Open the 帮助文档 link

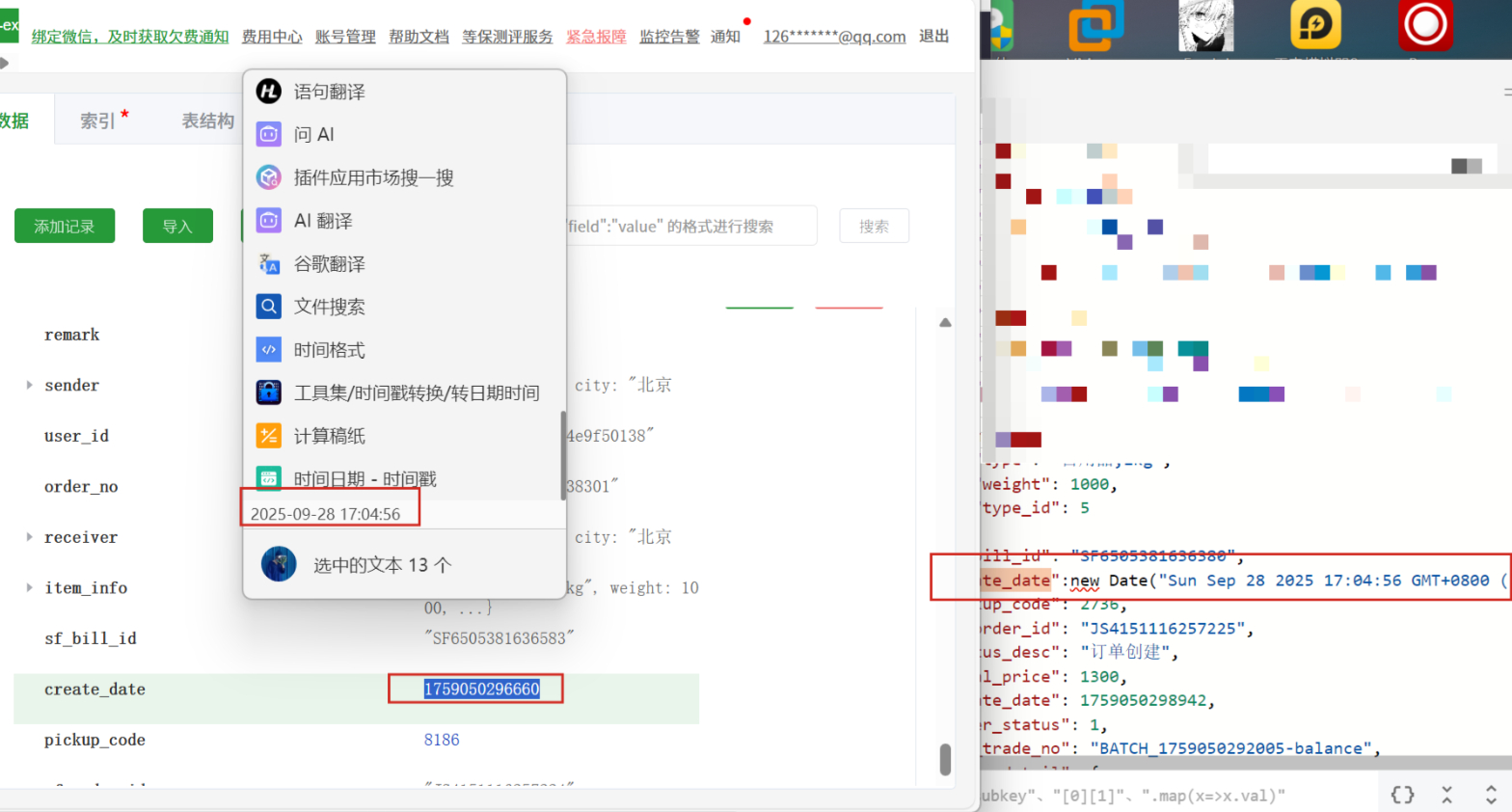(418, 37)
